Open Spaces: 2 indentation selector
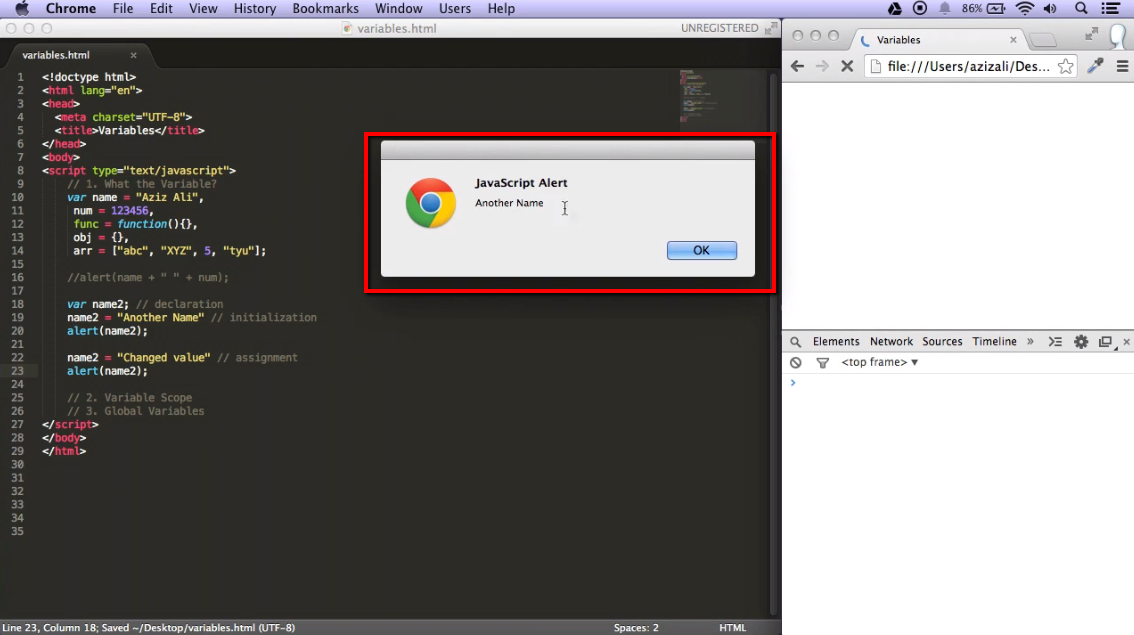 636,628
